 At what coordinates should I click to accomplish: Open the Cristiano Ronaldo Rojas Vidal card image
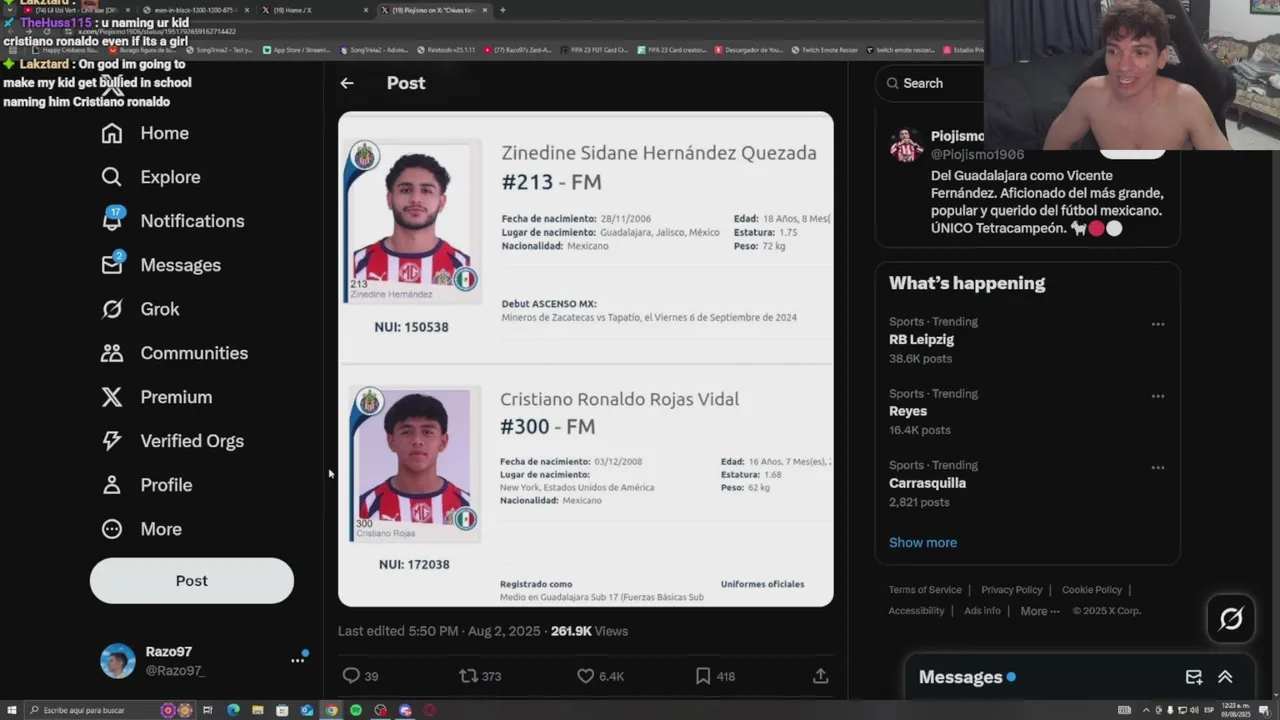[413, 464]
